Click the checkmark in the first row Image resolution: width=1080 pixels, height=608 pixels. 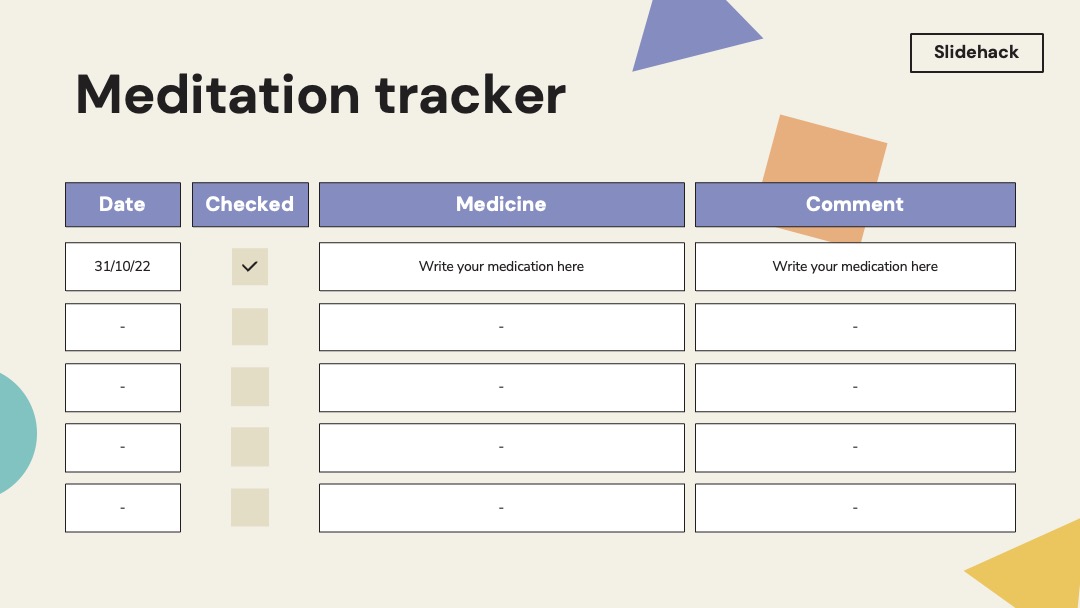pyautogui.click(x=249, y=266)
